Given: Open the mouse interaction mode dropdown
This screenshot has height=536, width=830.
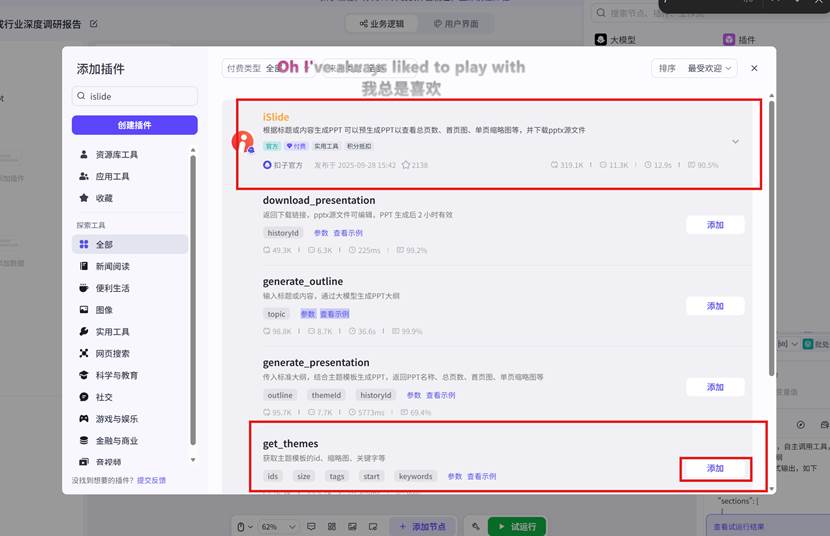Looking at the screenshot, I should point(245,527).
